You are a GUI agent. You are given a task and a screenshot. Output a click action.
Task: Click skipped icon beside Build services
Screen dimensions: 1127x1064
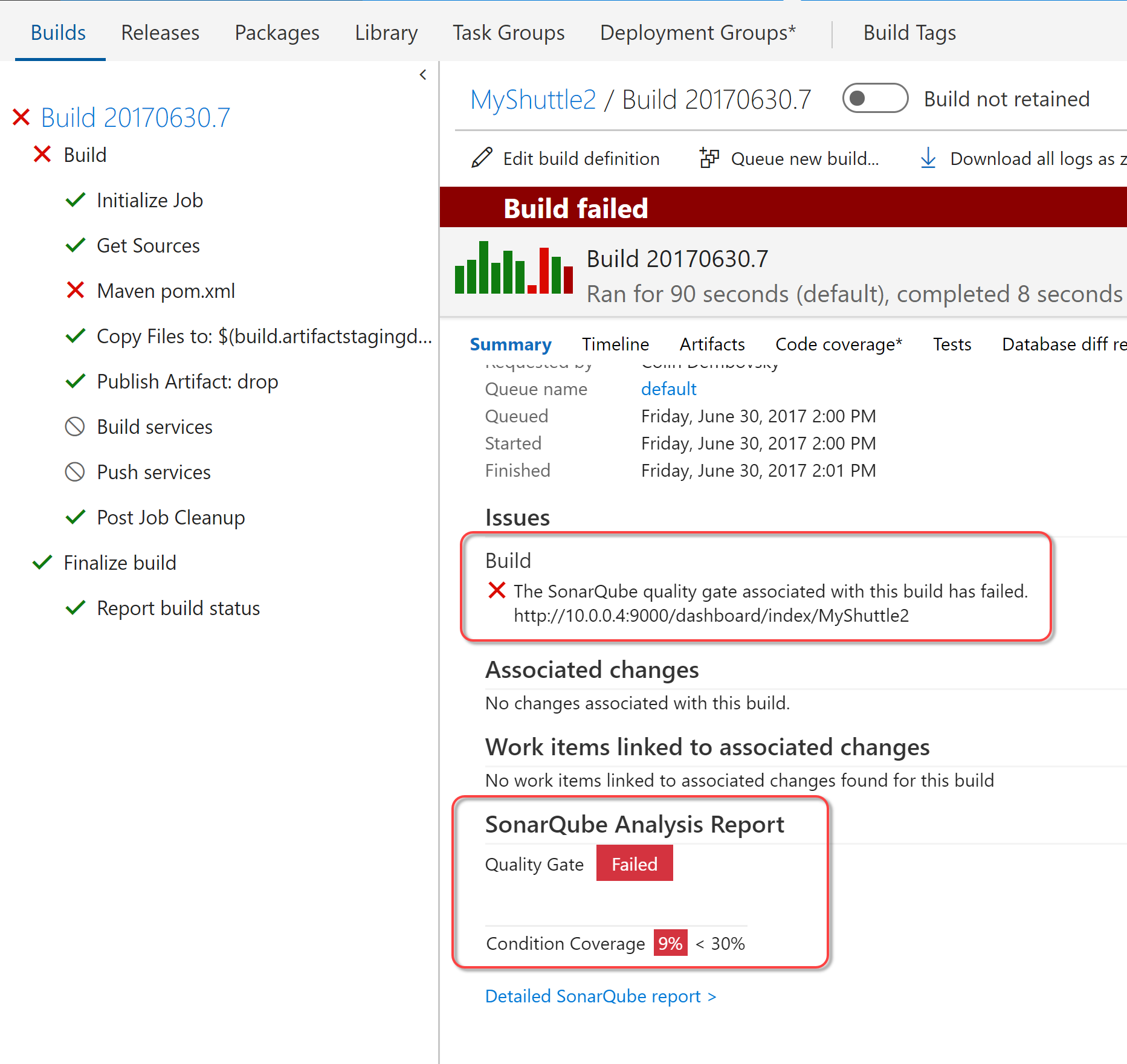tap(75, 427)
